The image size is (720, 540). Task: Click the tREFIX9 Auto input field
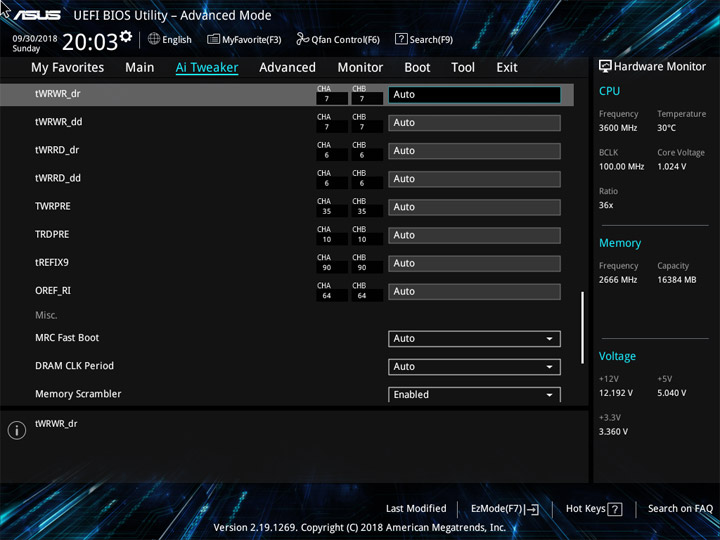pos(474,264)
